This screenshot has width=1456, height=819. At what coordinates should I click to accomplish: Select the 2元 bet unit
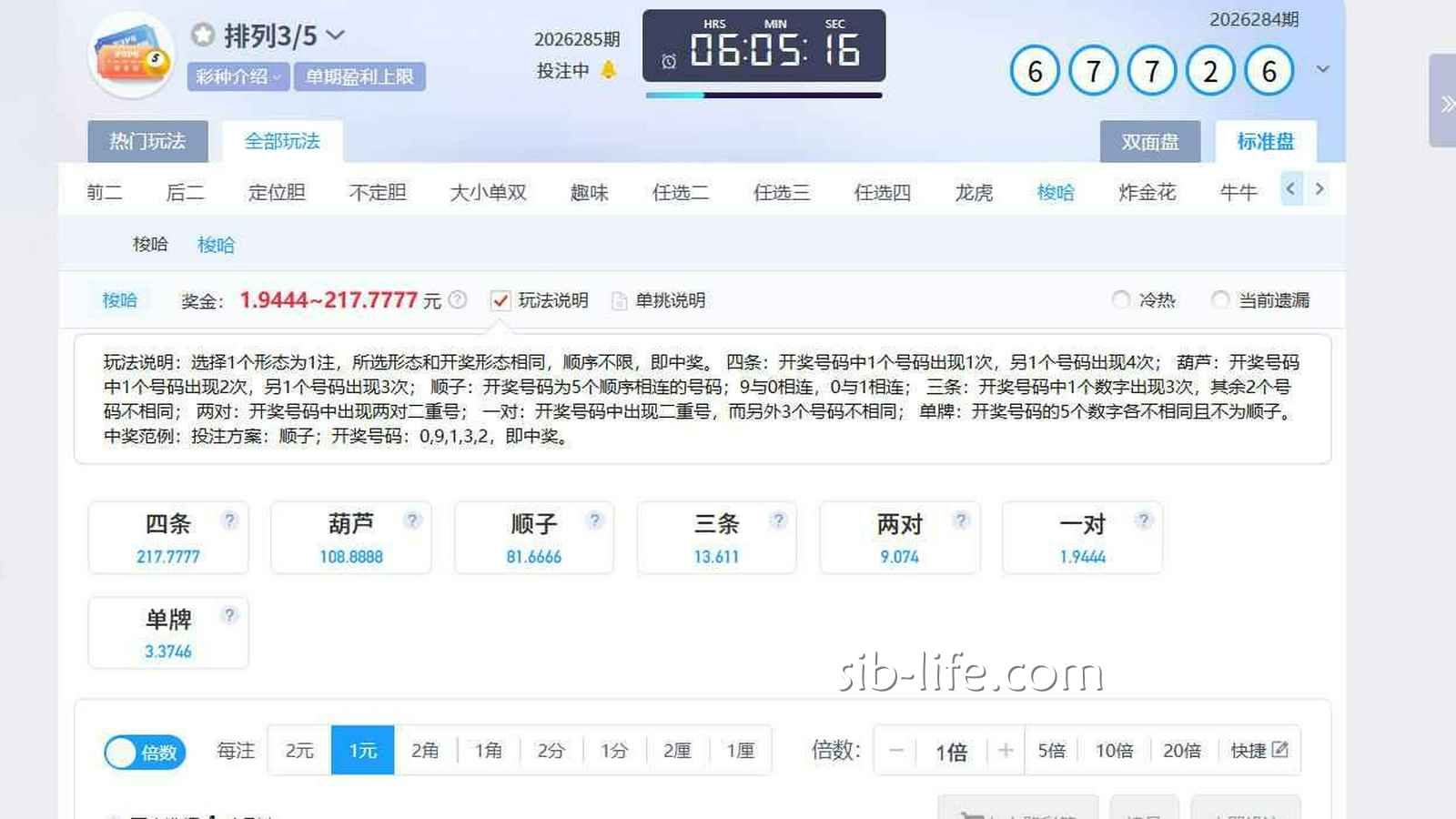[299, 750]
